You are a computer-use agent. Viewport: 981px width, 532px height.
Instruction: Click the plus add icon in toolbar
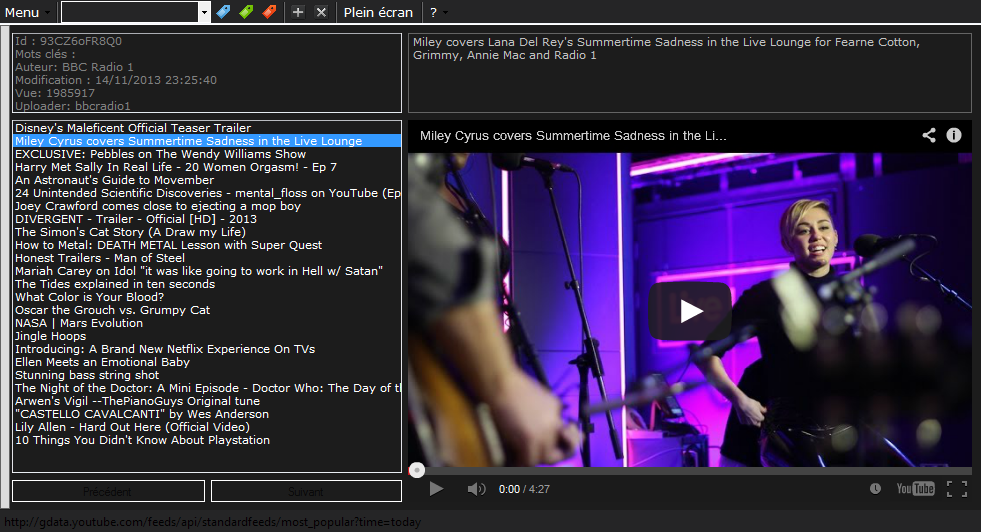pyautogui.click(x=298, y=12)
